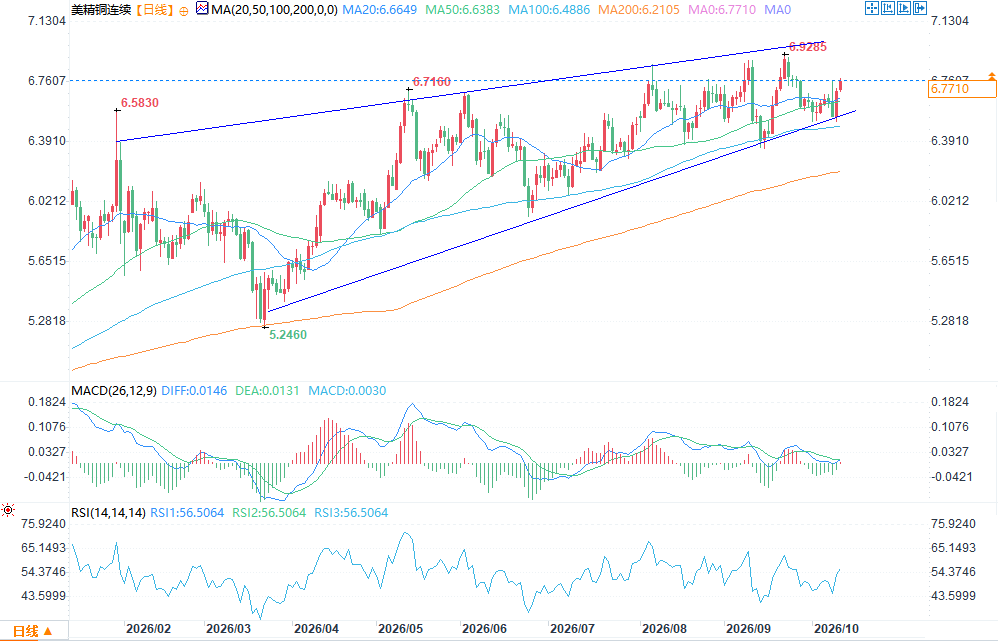Image resolution: width=998 pixels, height=641 pixels.
Task: Click the 2026/10 date on the time axis
Action: [836, 629]
